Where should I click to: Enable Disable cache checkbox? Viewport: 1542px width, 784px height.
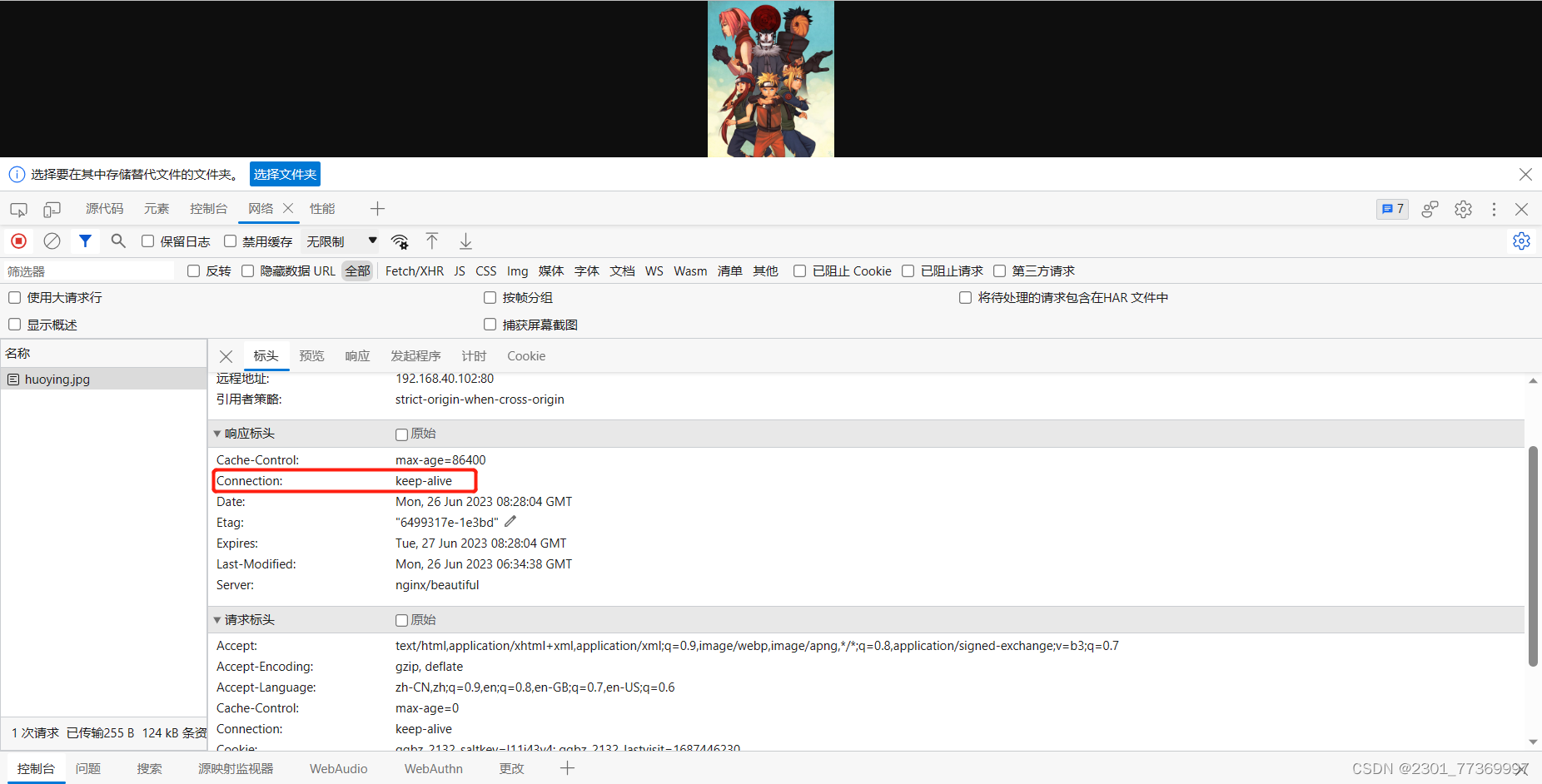pyautogui.click(x=230, y=241)
